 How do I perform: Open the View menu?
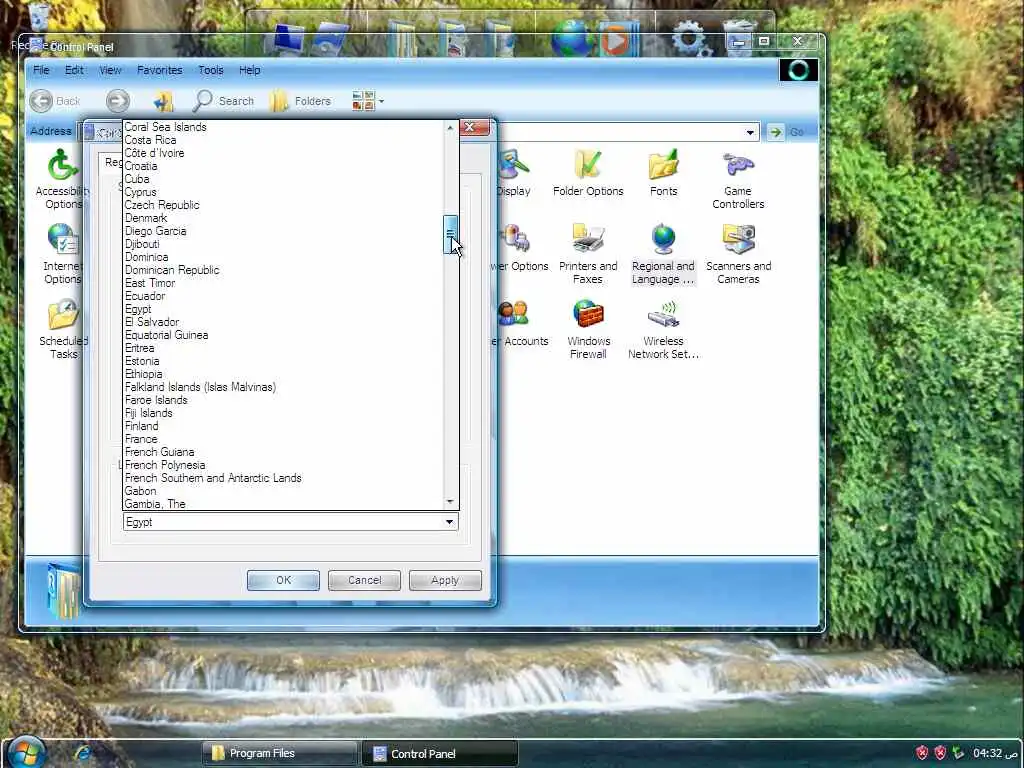110,70
